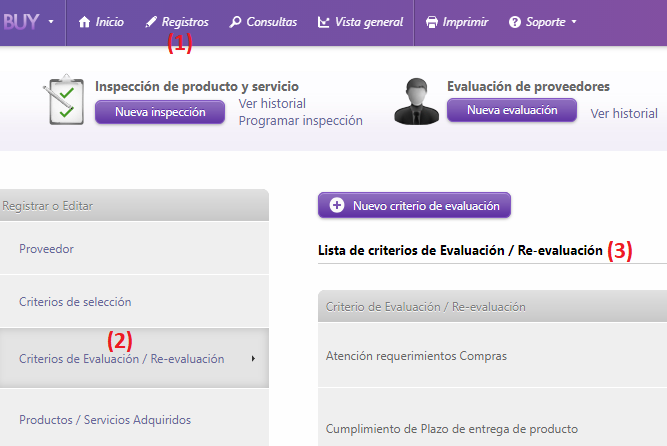Open the BUY dropdown arrow
The width and height of the screenshot is (667, 446).
pyautogui.click(x=51, y=21)
